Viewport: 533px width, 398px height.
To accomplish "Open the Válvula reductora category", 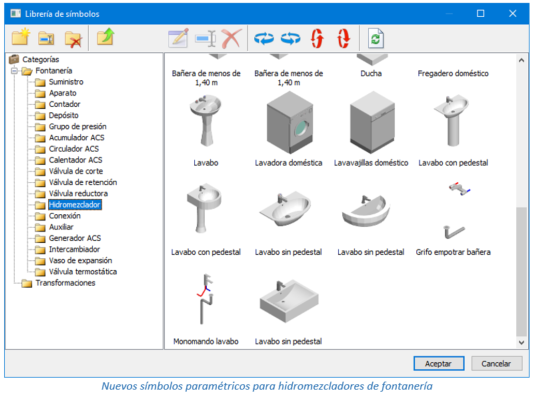I will point(79,193).
